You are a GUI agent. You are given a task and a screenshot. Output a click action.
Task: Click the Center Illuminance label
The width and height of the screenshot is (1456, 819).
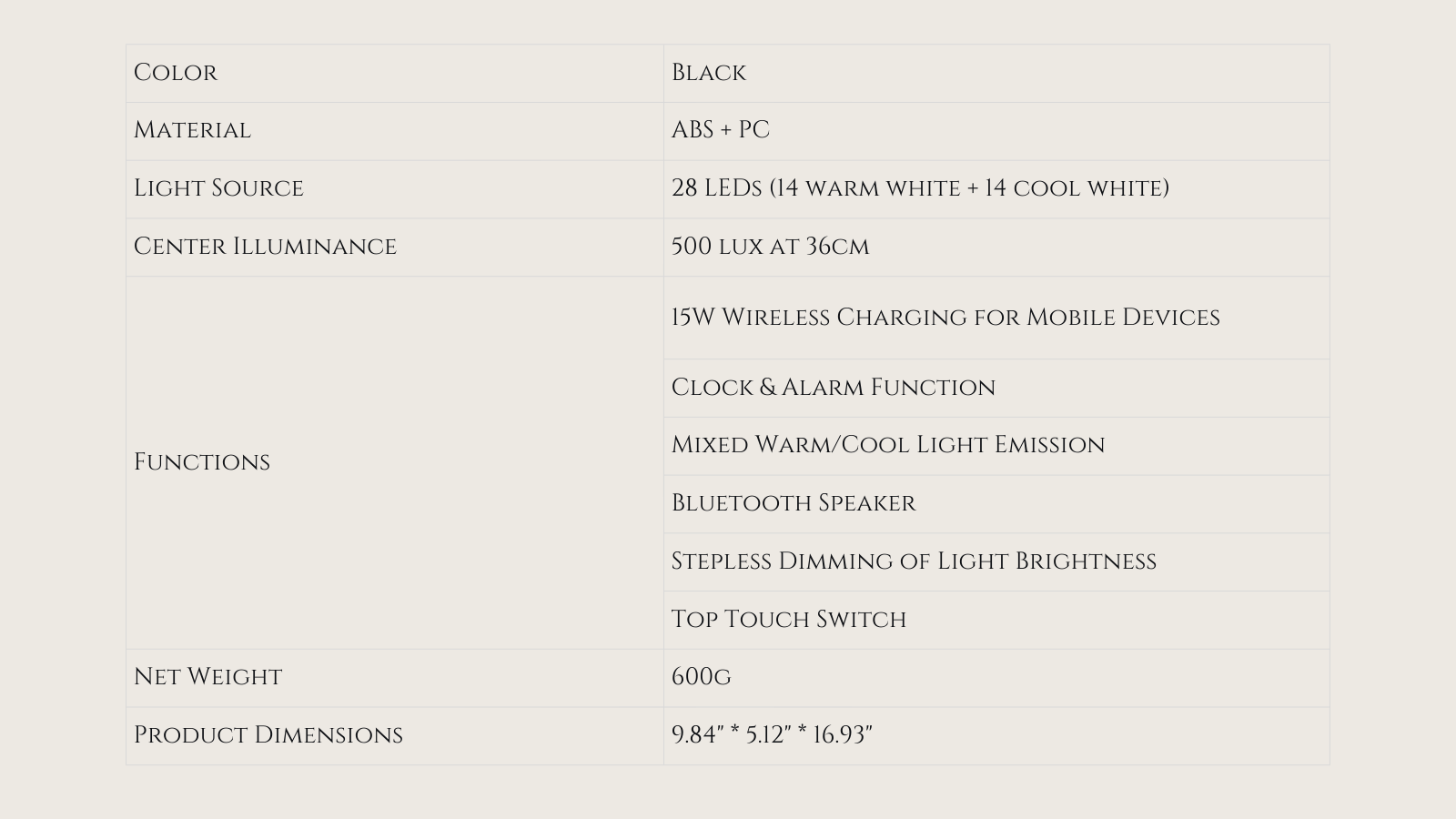click(265, 247)
